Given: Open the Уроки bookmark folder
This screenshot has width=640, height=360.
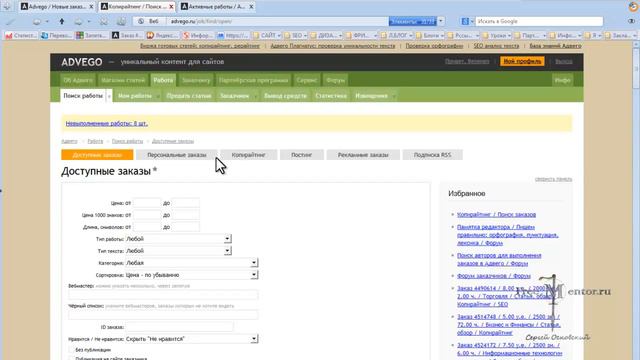Looking at the screenshot, I should (x=497, y=36).
